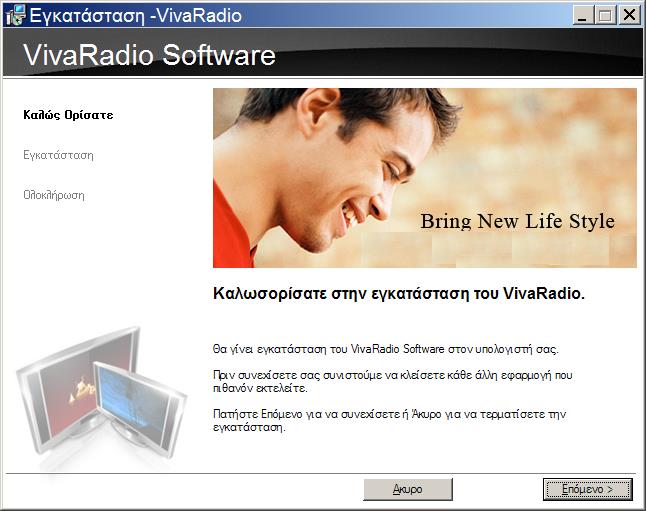The image size is (646, 511).
Task: Click the Επόμενο > button to continue
Action: [587, 489]
